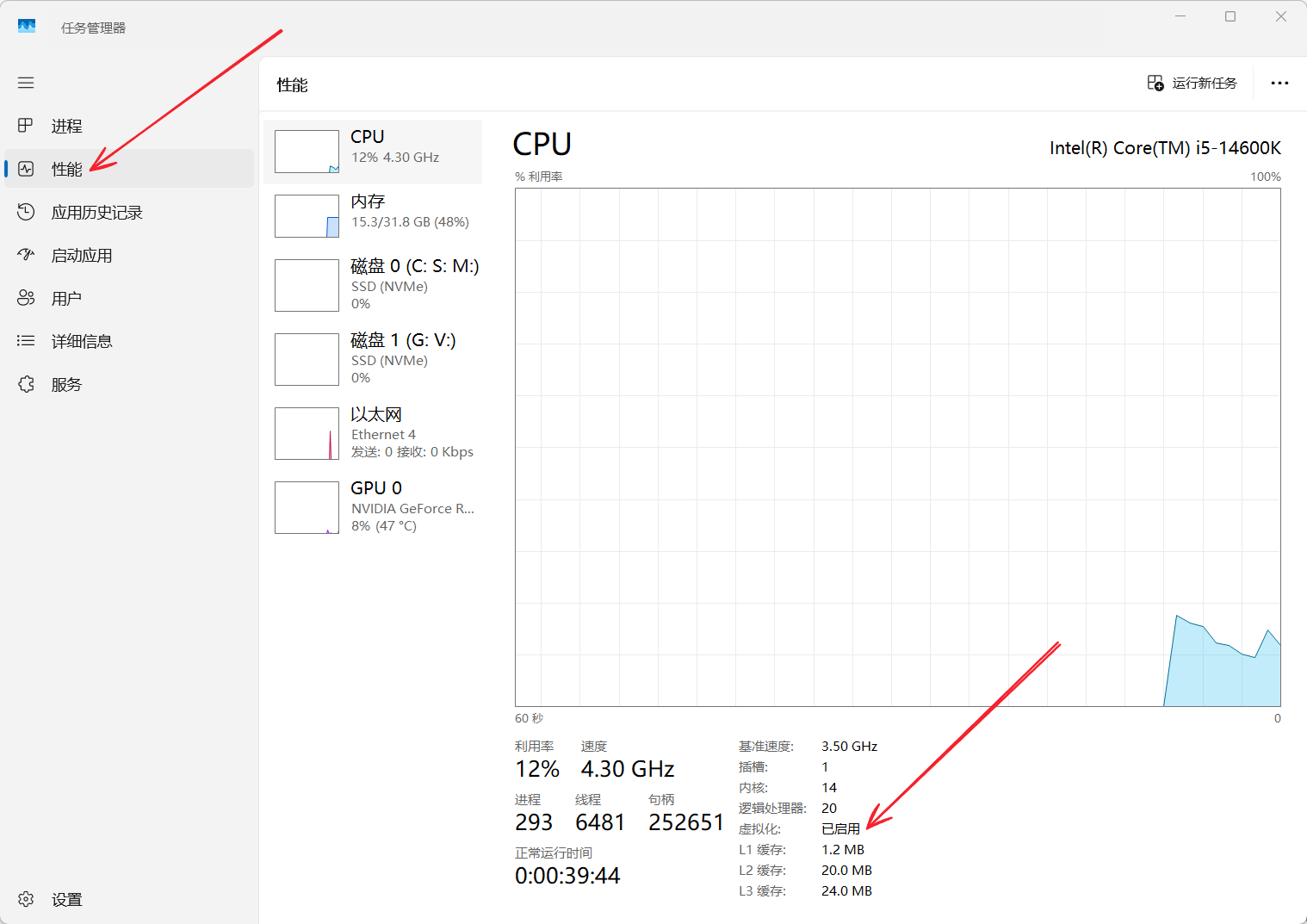Image resolution: width=1307 pixels, height=924 pixels.
Task: Open Settings (设置) gear icon
Action: pos(26,899)
